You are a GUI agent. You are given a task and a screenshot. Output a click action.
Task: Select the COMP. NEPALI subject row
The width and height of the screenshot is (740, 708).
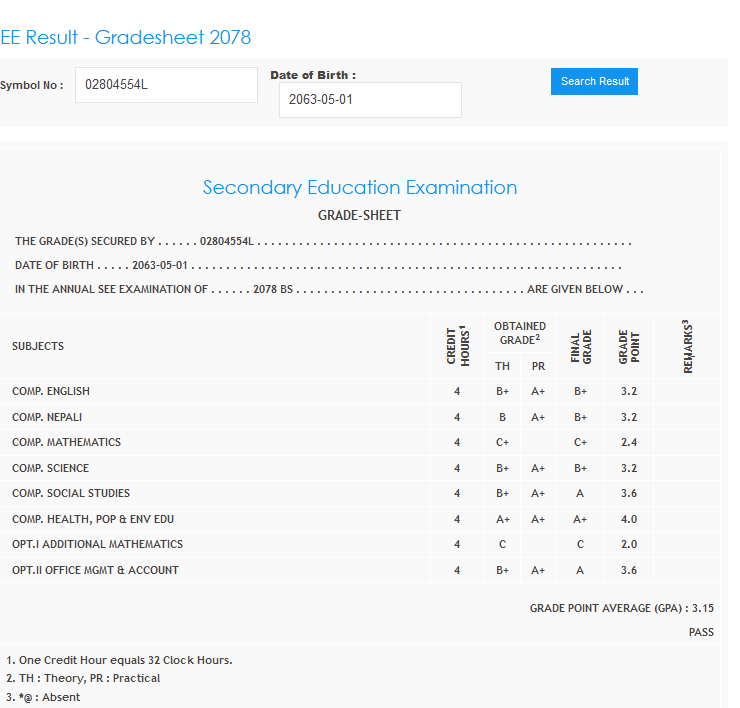tap(47, 417)
